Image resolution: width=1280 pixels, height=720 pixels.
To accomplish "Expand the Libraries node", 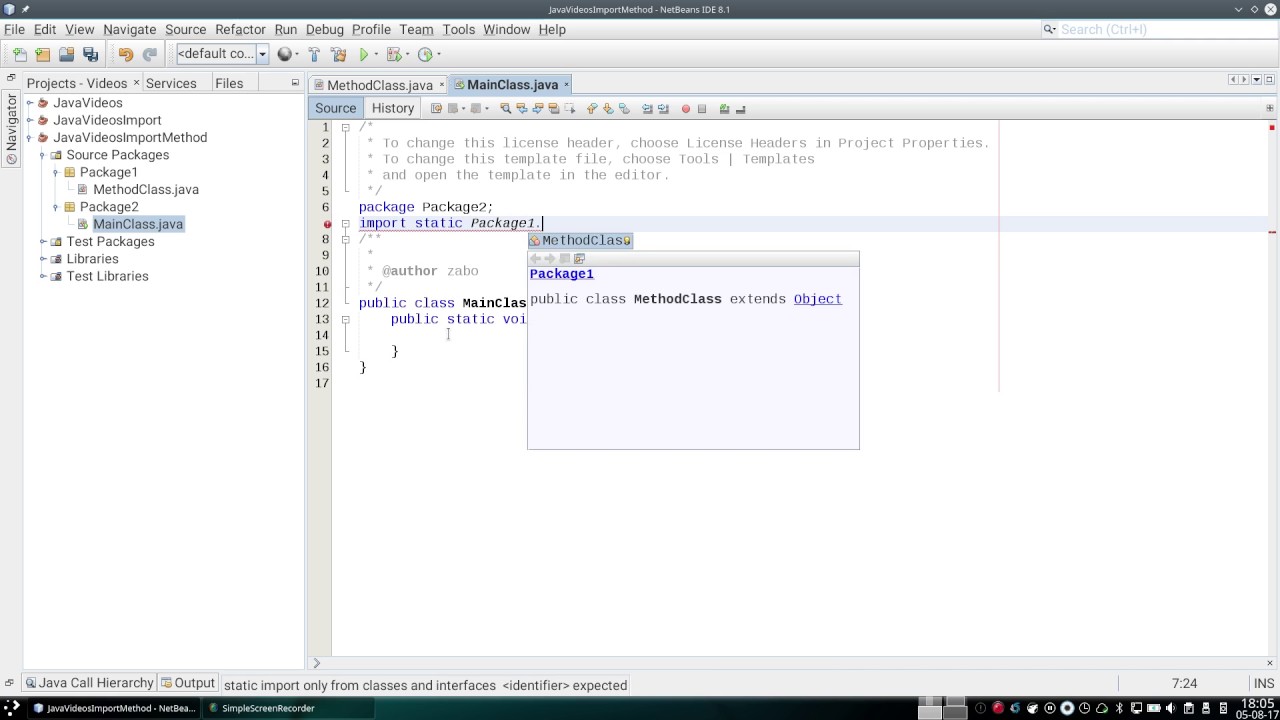I will [x=43, y=259].
